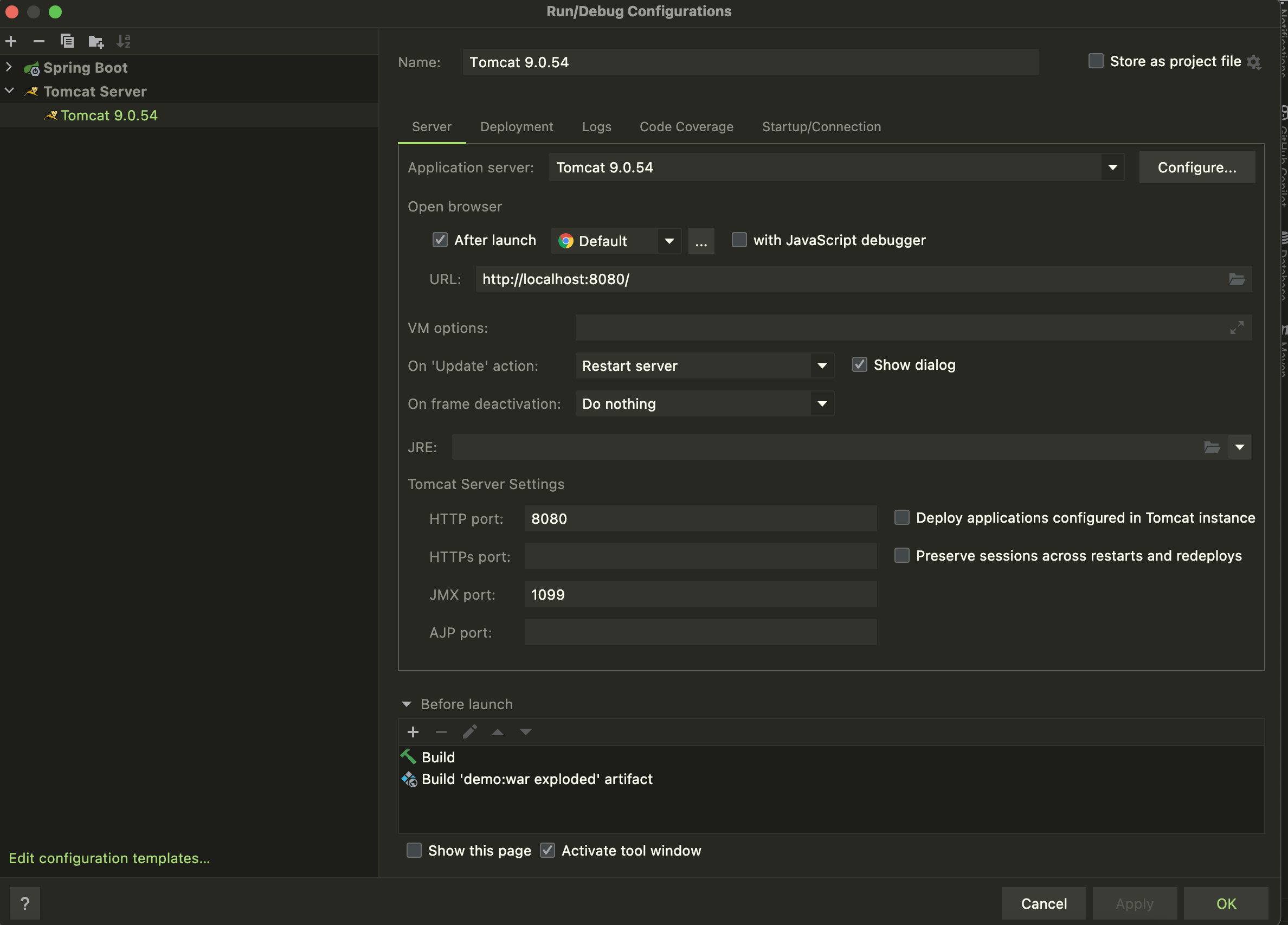The image size is (1288, 925).
Task: Click the Build hammer icon
Action: (x=408, y=757)
